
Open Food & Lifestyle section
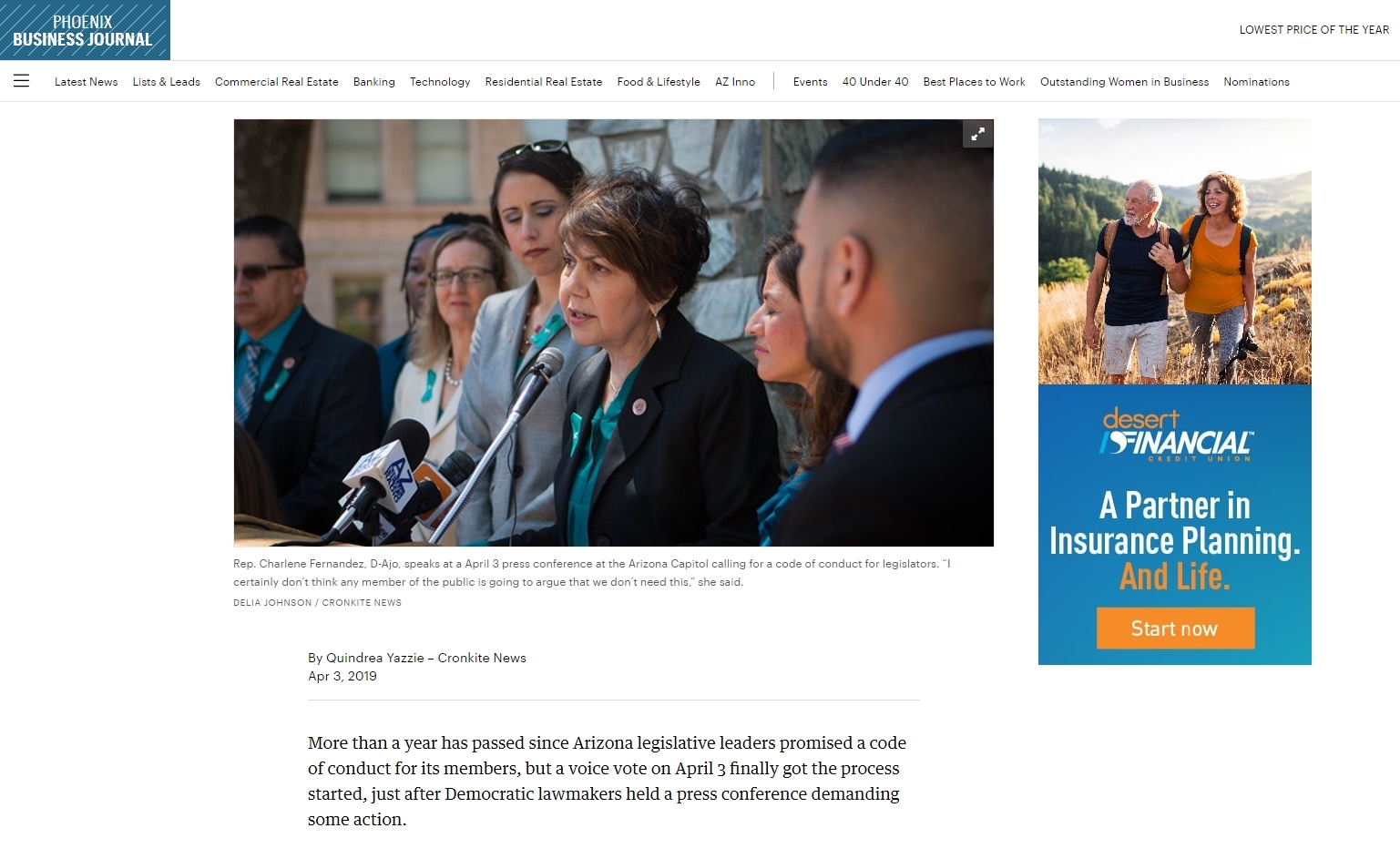tap(659, 82)
